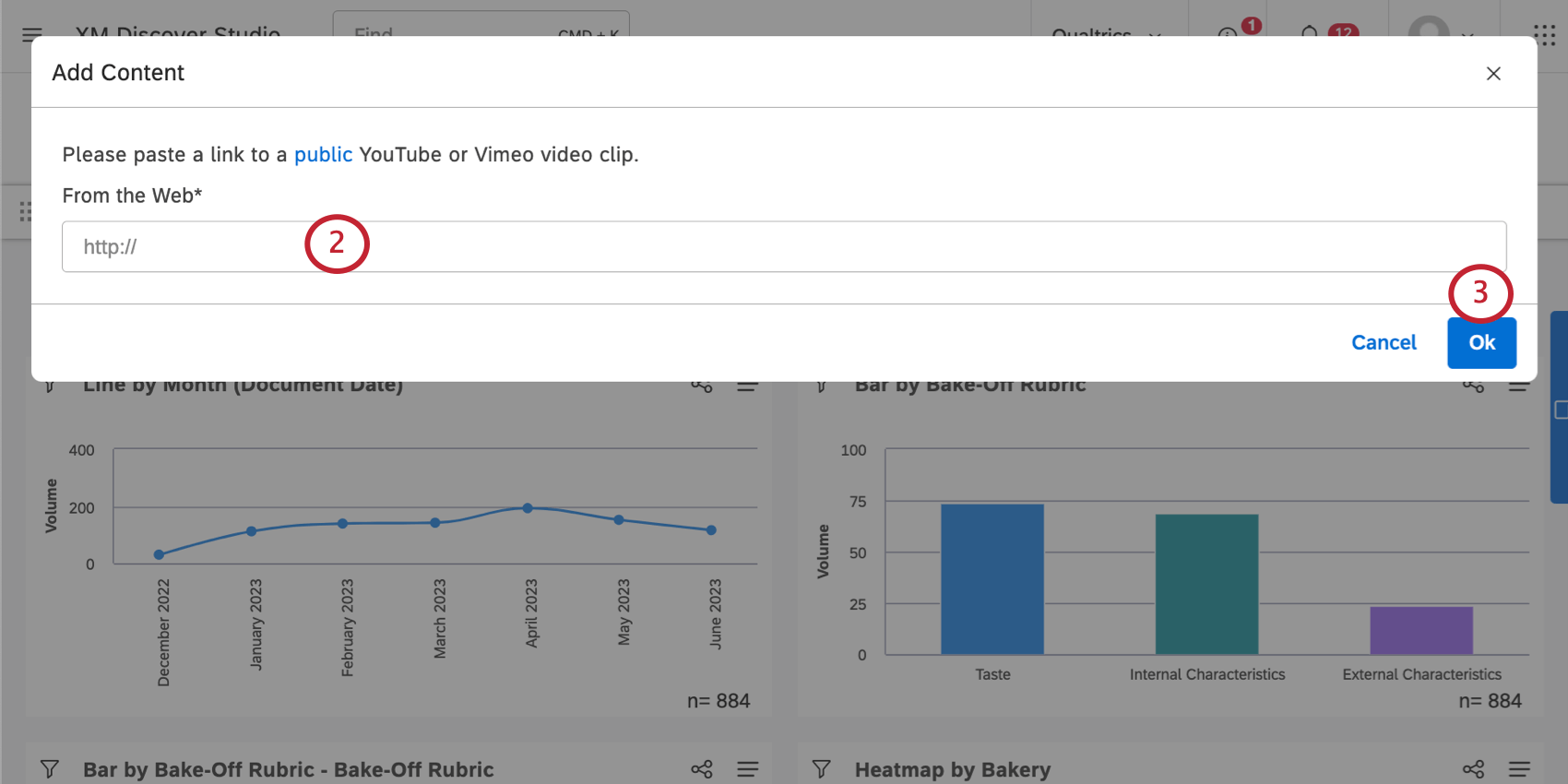The image size is (1568, 784).
Task: Close the Add Content dialog
Action: tap(1493, 74)
